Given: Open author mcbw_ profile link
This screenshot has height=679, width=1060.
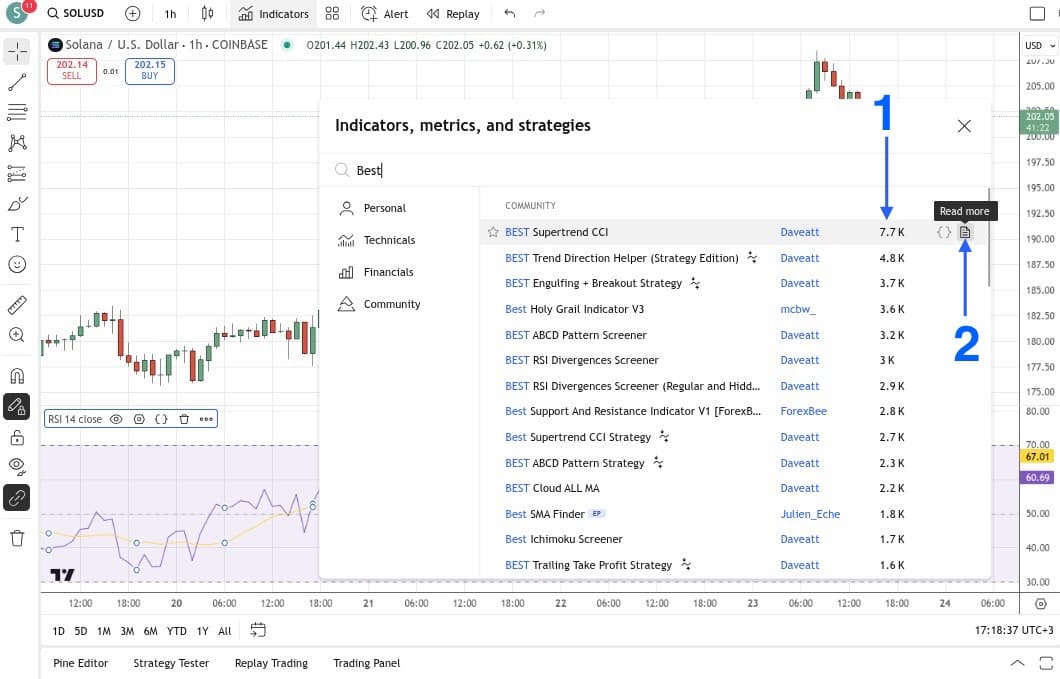Looking at the screenshot, I should pos(798,309).
